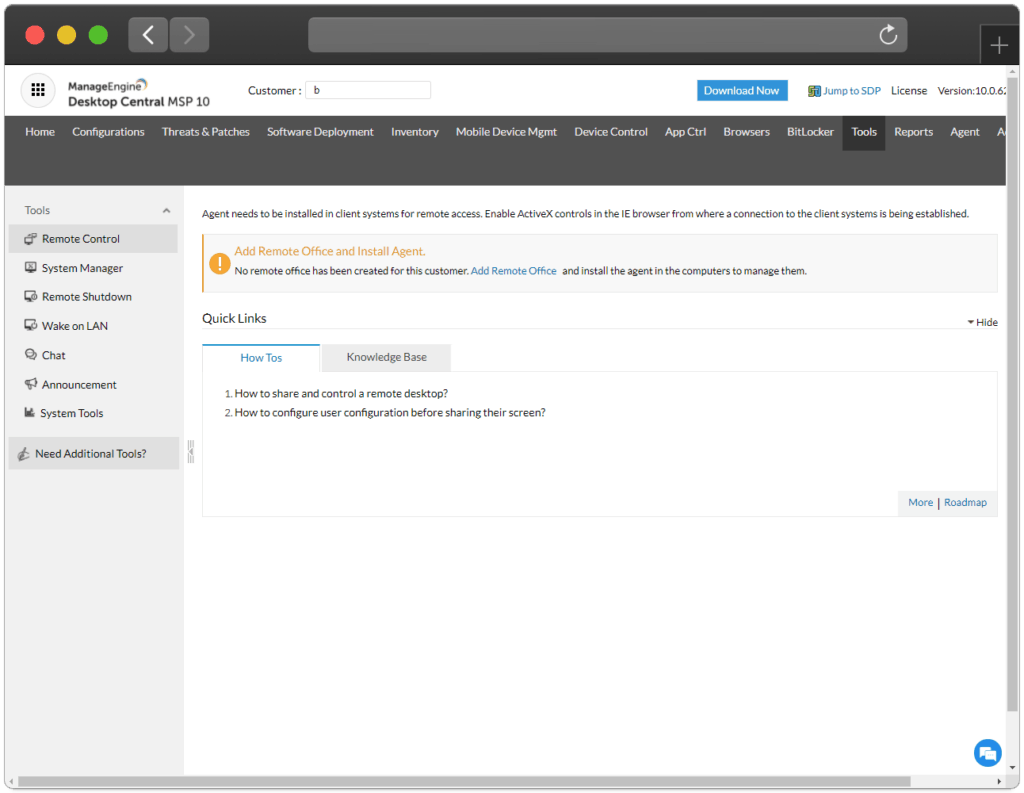Open the License link
Image resolution: width=1024 pixels, height=793 pixels.
pyautogui.click(x=908, y=91)
